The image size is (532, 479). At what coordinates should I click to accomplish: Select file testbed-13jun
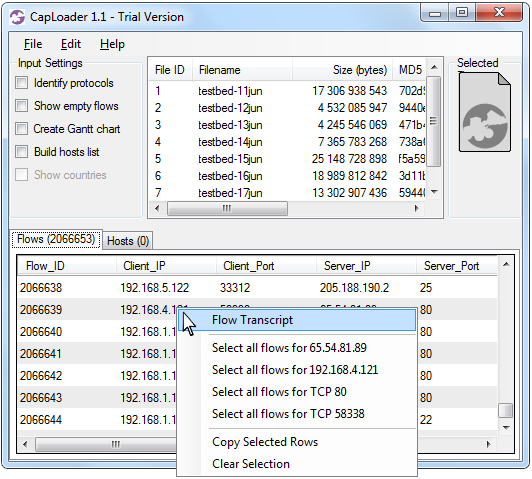287,125
